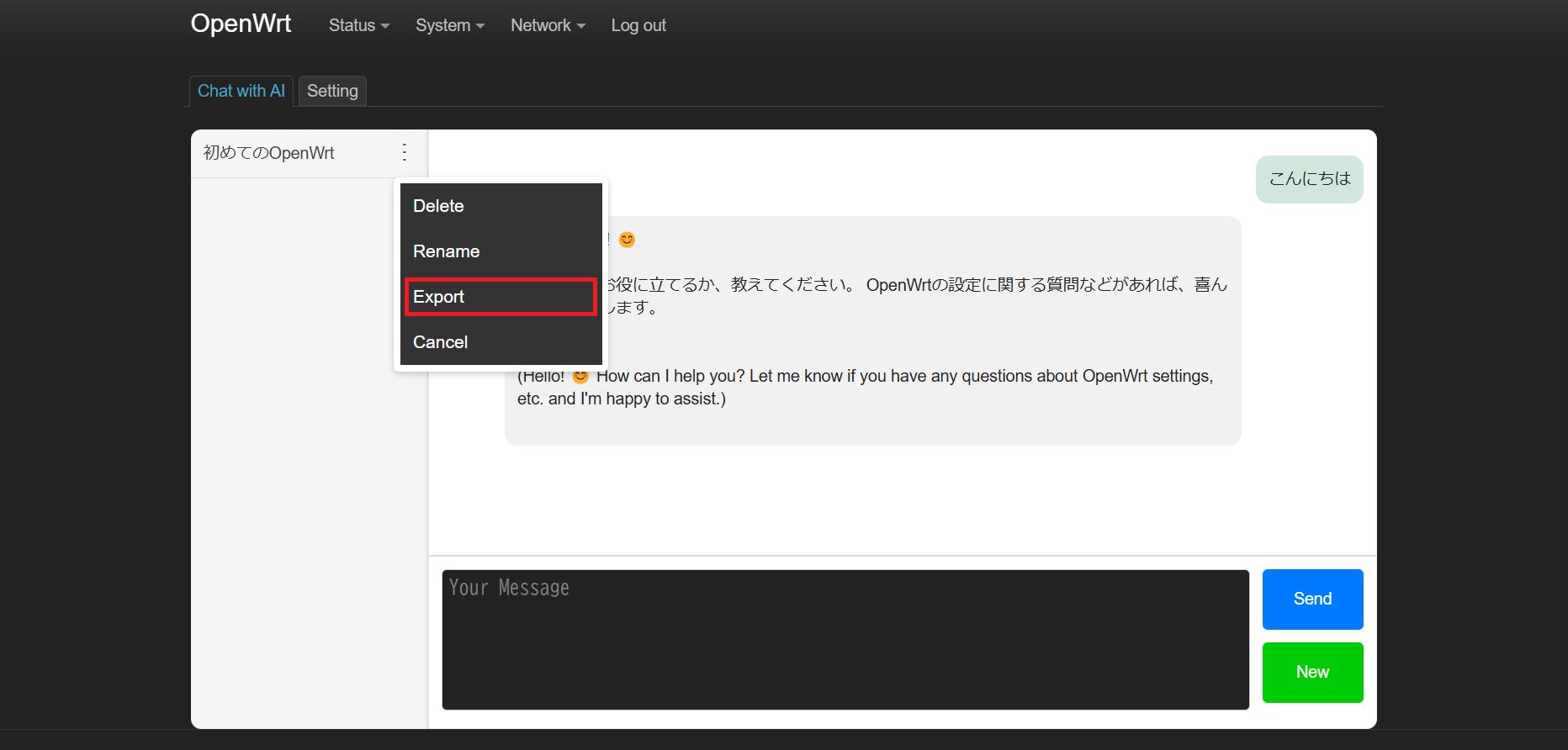Click the green New chat button
1568x750 pixels.
click(x=1312, y=673)
